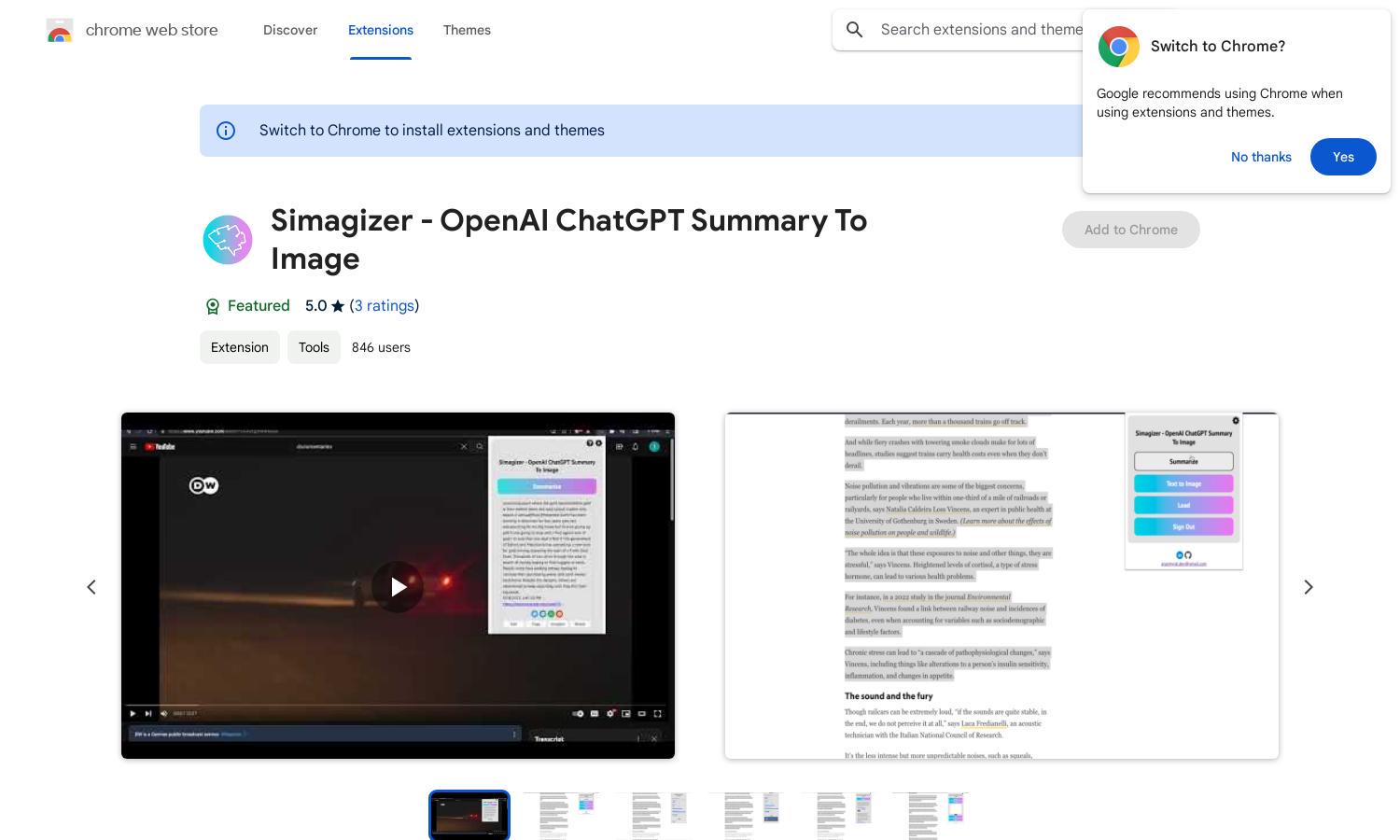Click the Extension category chip

[x=240, y=347]
